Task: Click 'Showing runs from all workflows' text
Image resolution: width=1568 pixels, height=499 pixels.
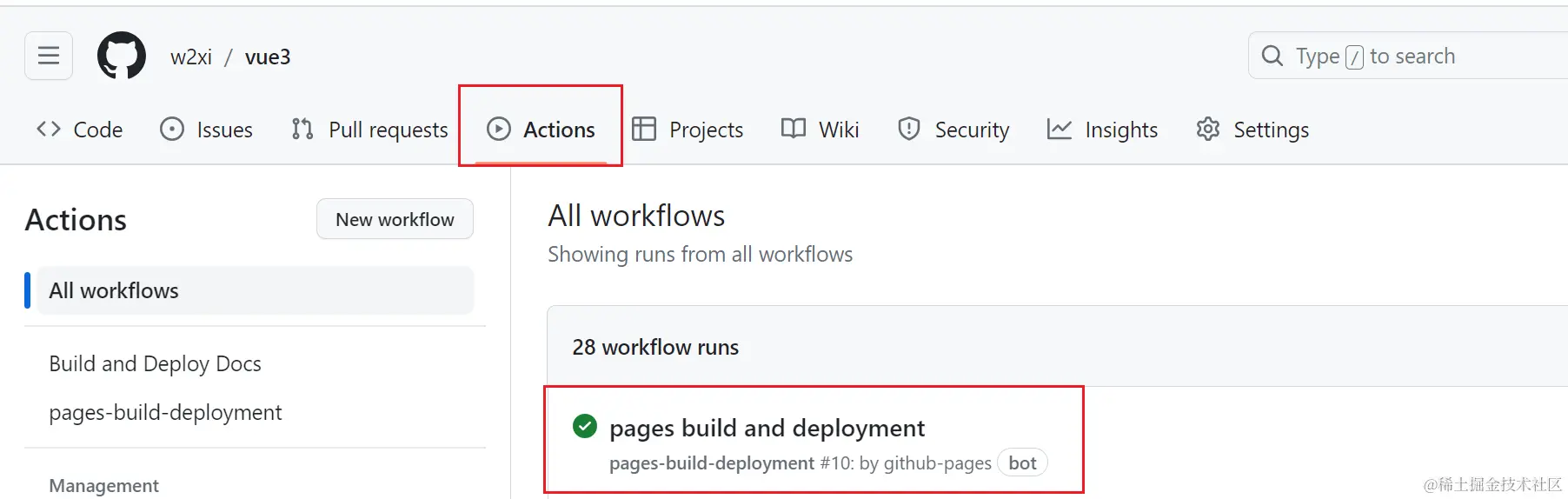Action: point(701,255)
